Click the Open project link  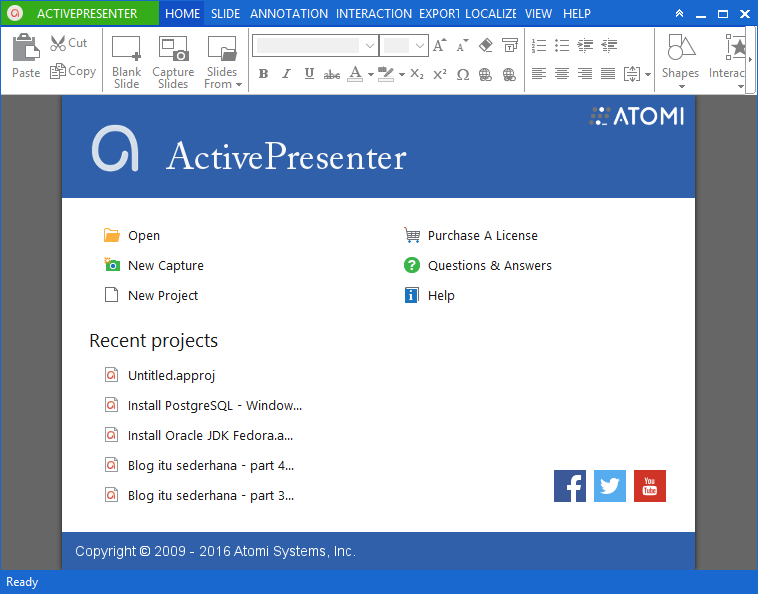point(132,235)
